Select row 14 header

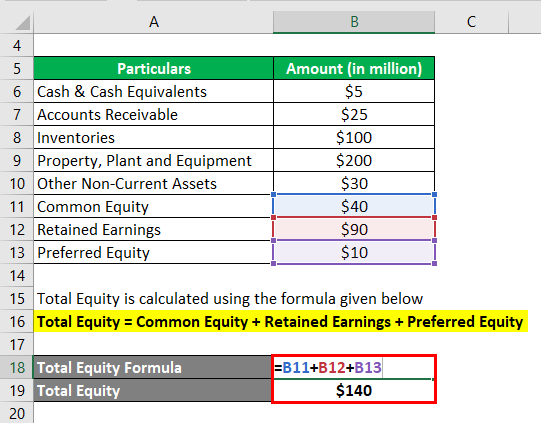click(x=17, y=276)
